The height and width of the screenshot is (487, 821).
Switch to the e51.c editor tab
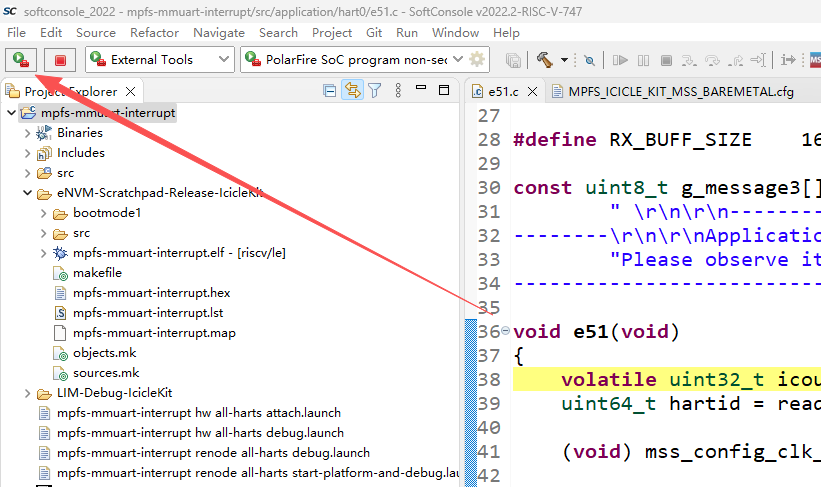coord(503,92)
